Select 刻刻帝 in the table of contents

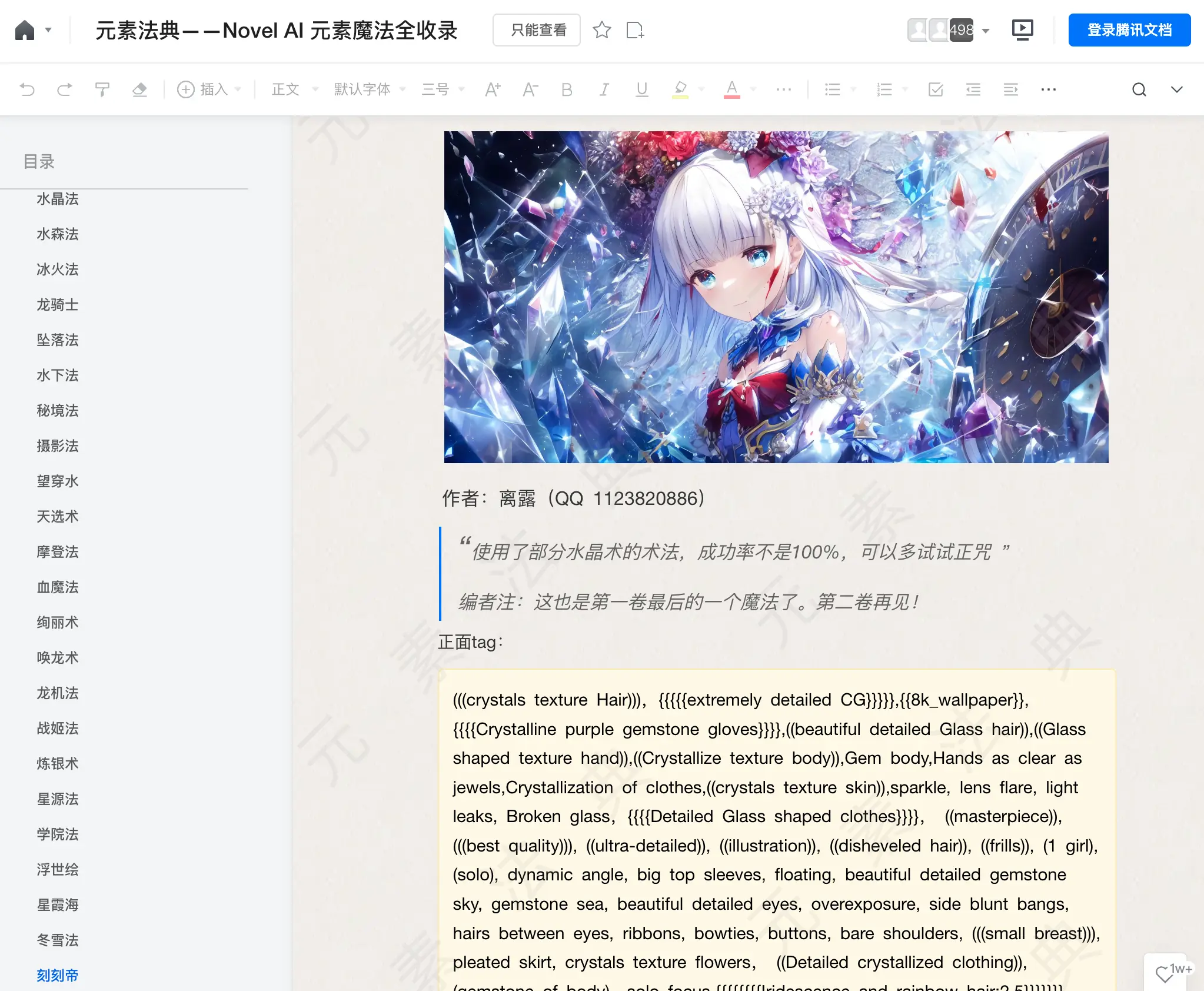click(58, 975)
